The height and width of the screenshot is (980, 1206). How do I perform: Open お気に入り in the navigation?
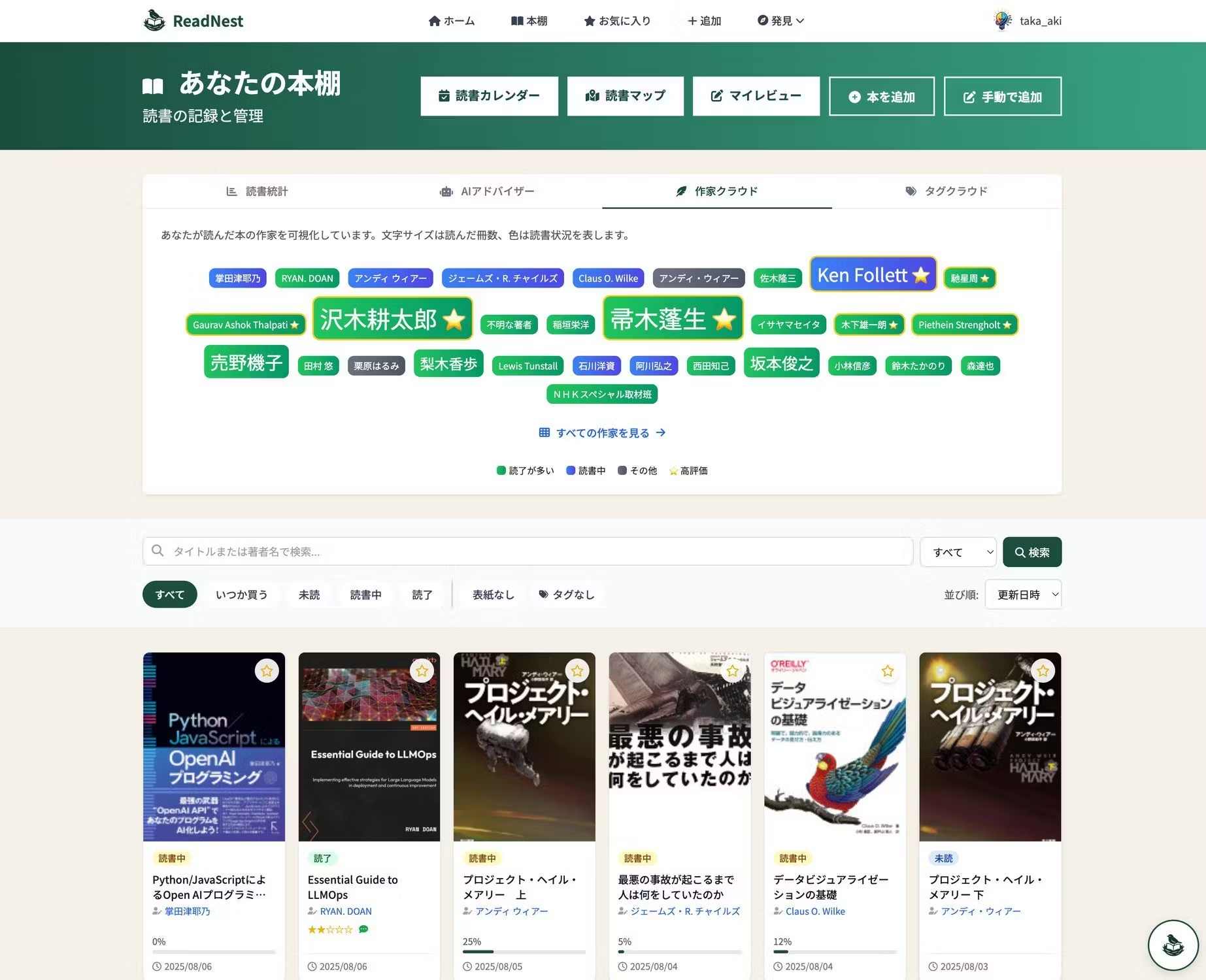(x=617, y=21)
